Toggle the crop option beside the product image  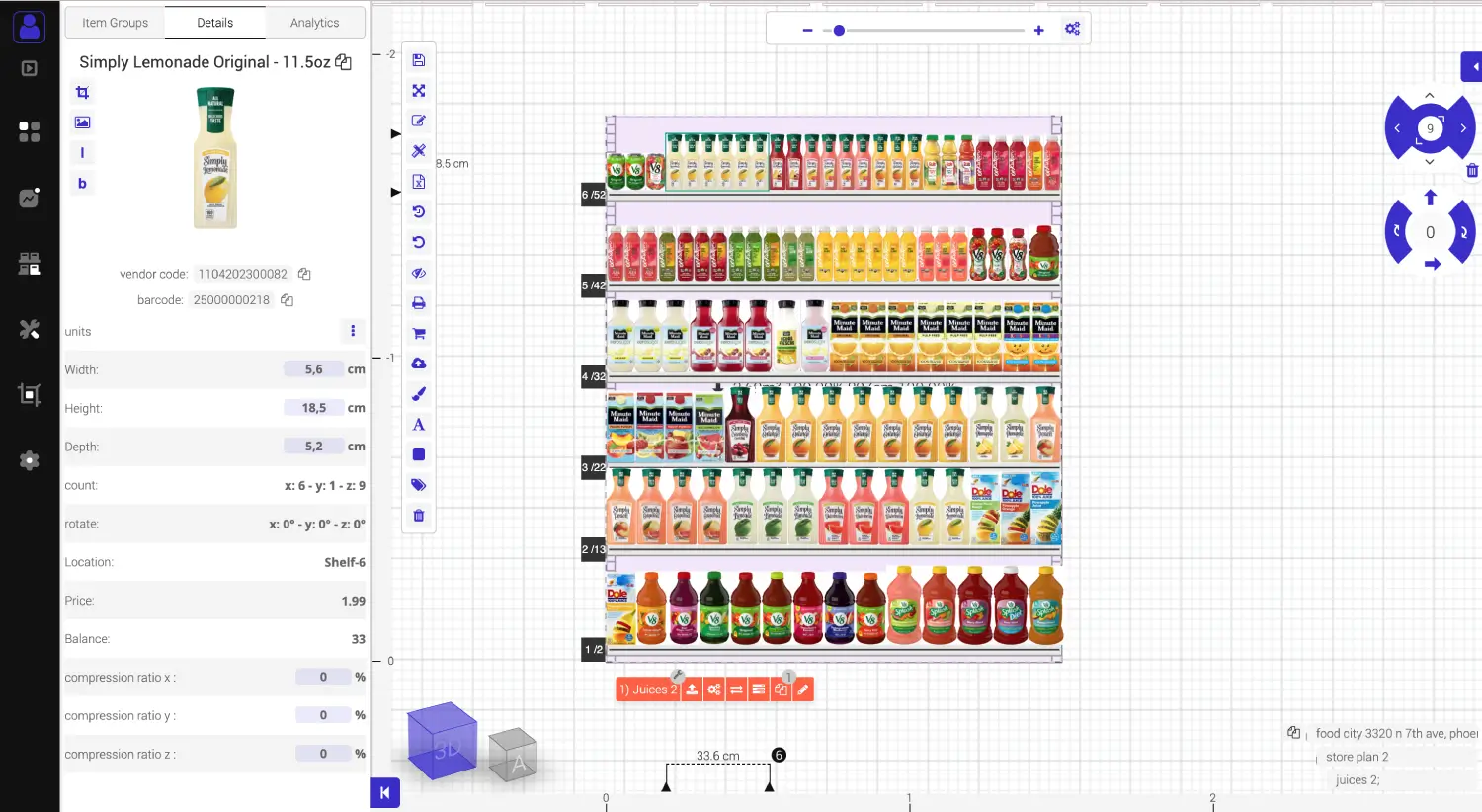pyautogui.click(x=82, y=92)
